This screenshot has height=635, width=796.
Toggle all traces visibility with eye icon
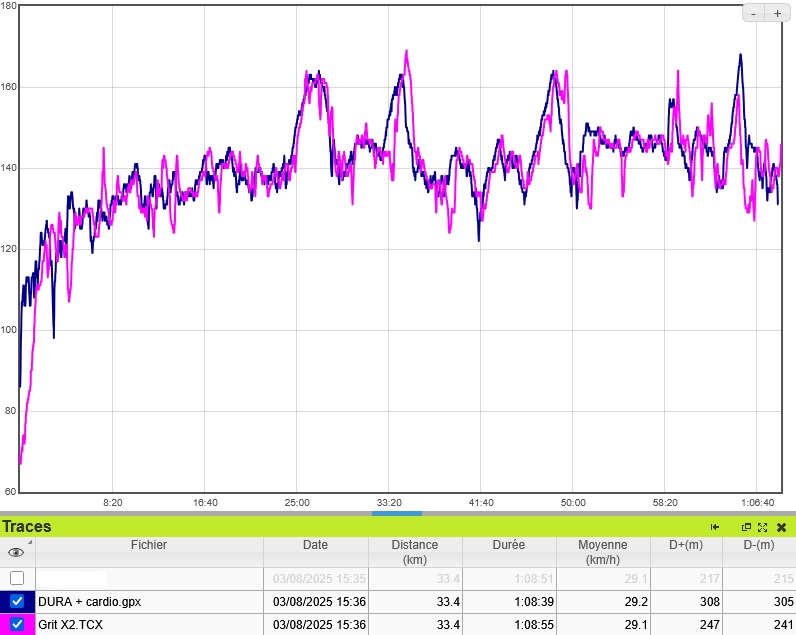[16, 552]
